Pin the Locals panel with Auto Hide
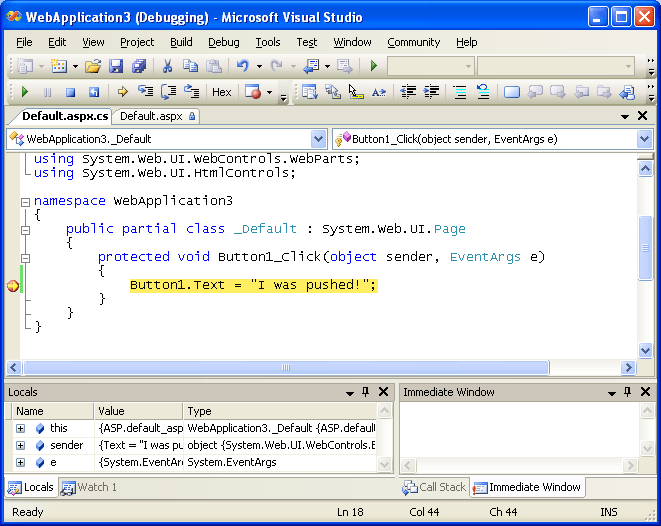Image resolution: width=661 pixels, height=526 pixels. [365, 392]
